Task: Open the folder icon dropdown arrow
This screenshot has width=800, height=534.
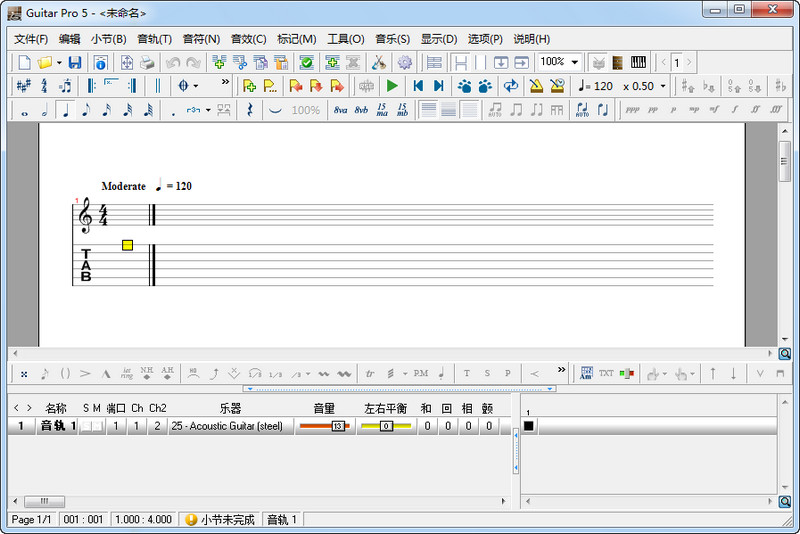Action: 59,63
